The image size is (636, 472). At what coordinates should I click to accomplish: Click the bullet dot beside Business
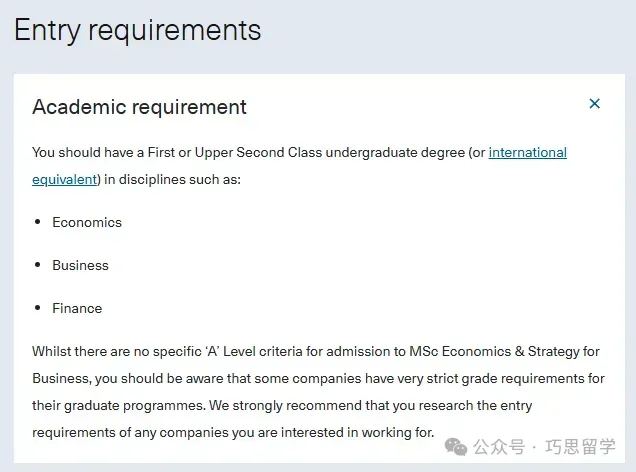click(x=38, y=265)
